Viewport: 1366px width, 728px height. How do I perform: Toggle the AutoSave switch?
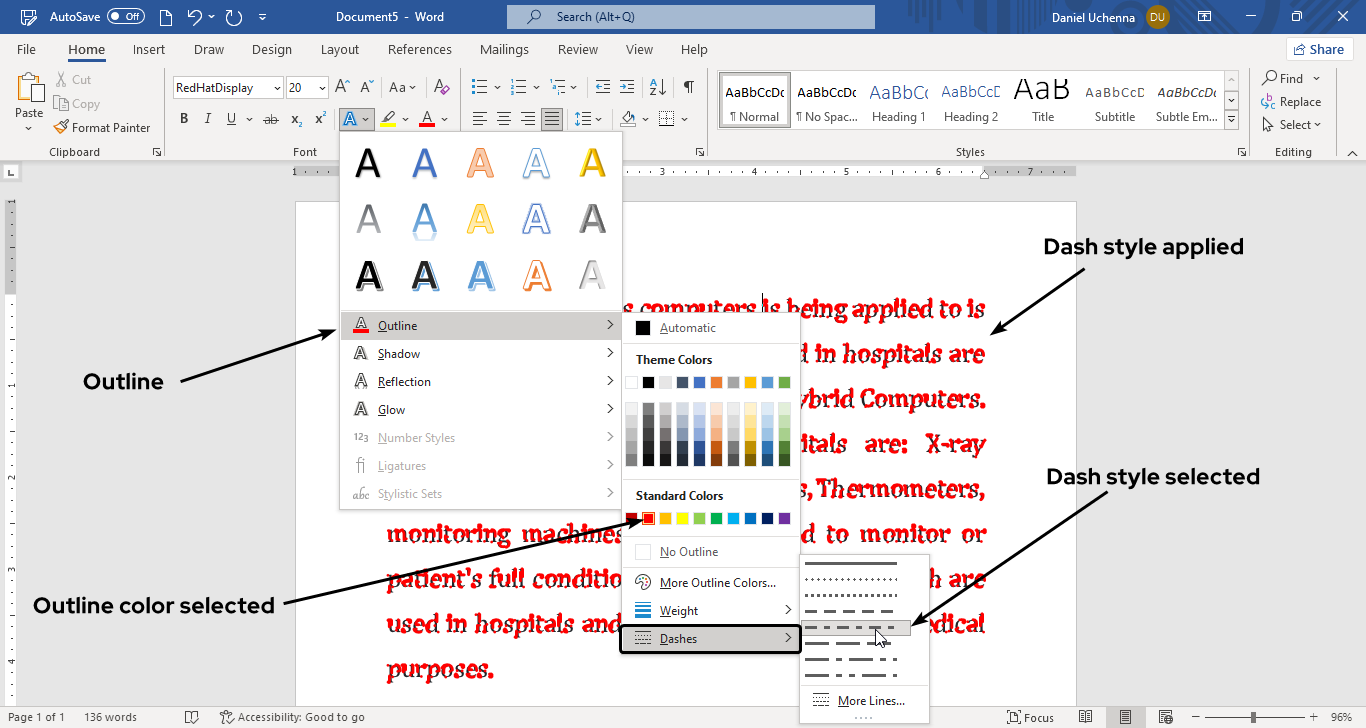coord(125,17)
